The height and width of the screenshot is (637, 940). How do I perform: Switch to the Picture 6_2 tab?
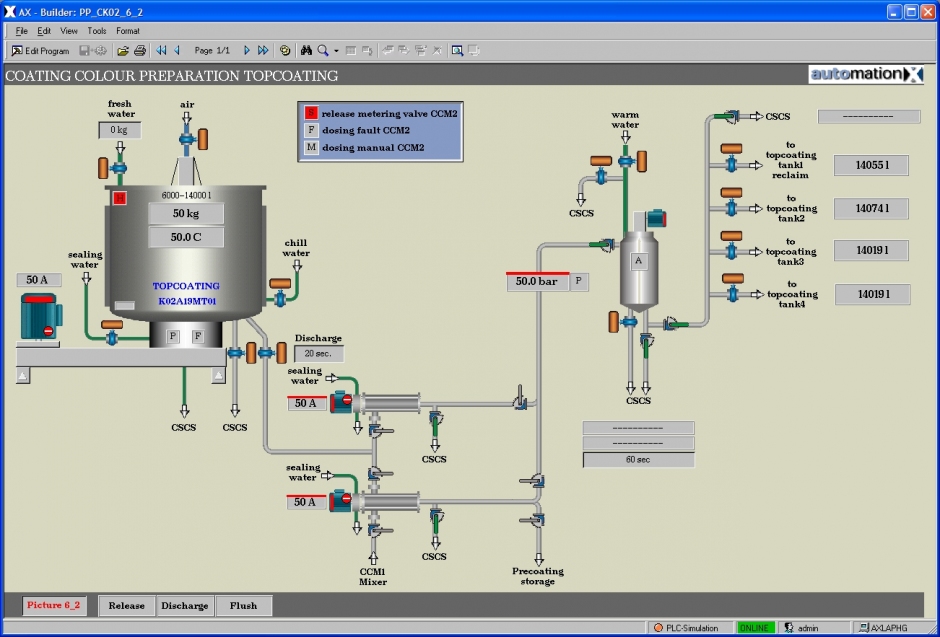(x=54, y=605)
